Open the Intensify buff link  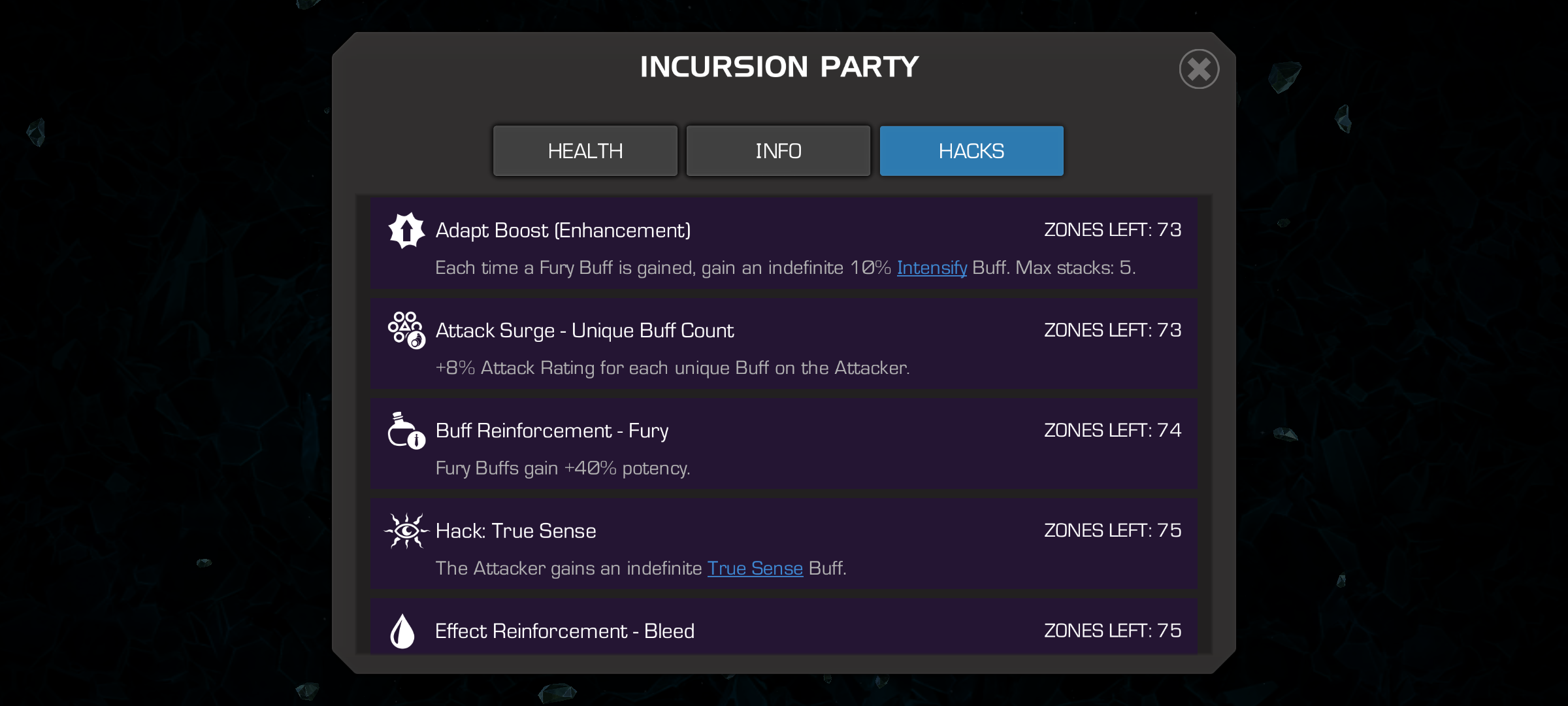pos(931,268)
